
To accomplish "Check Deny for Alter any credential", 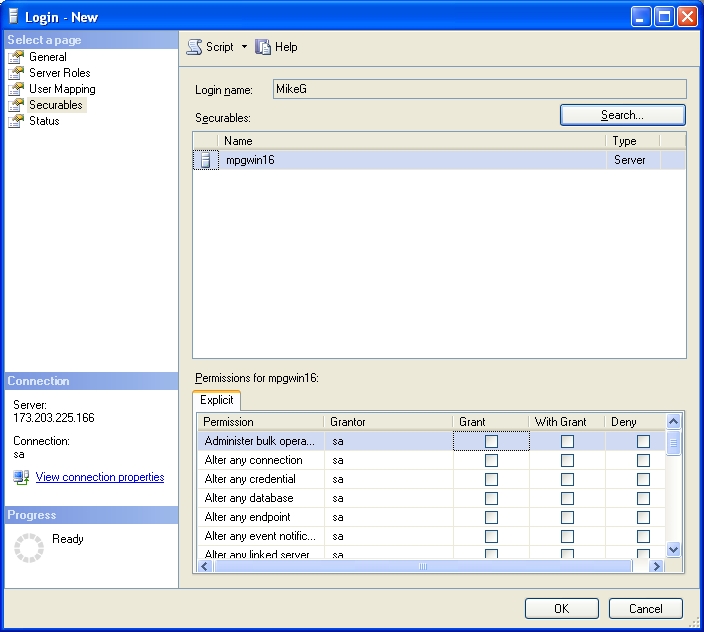I will coord(643,479).
